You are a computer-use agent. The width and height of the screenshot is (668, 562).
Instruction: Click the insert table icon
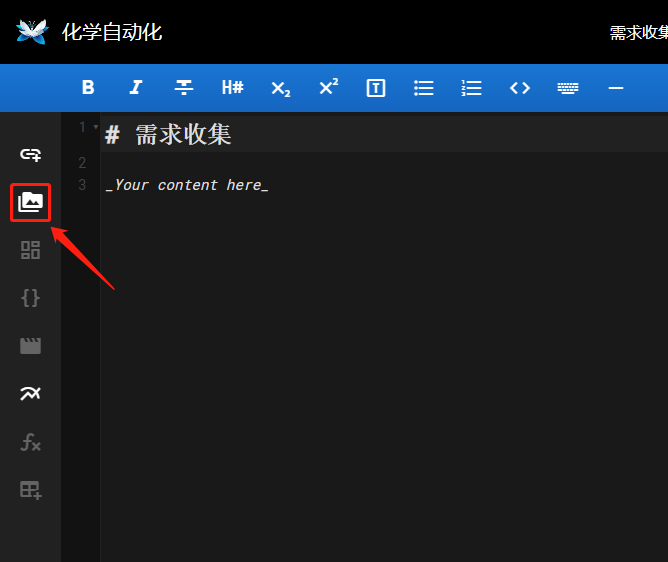coord(31,490)
